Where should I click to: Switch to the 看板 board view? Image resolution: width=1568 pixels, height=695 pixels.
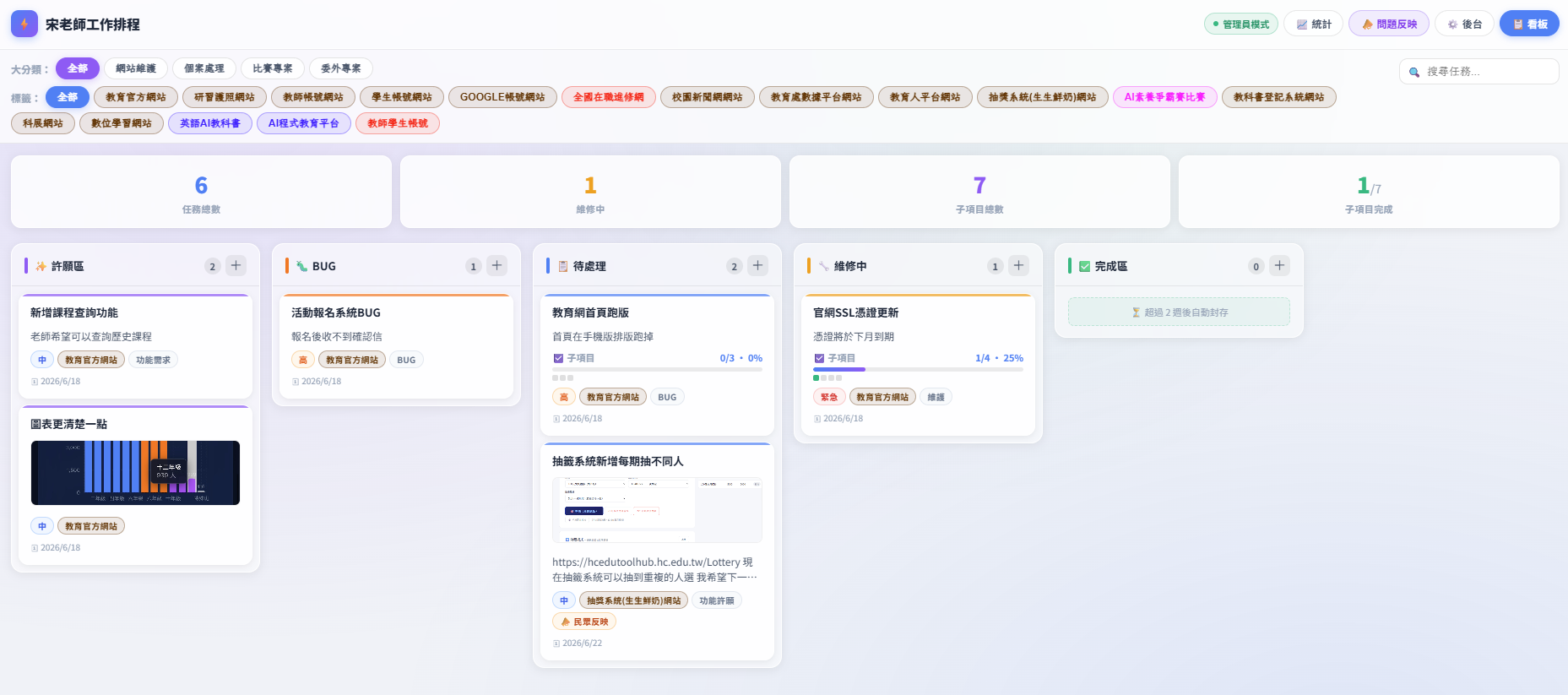tap(1529, 24)
